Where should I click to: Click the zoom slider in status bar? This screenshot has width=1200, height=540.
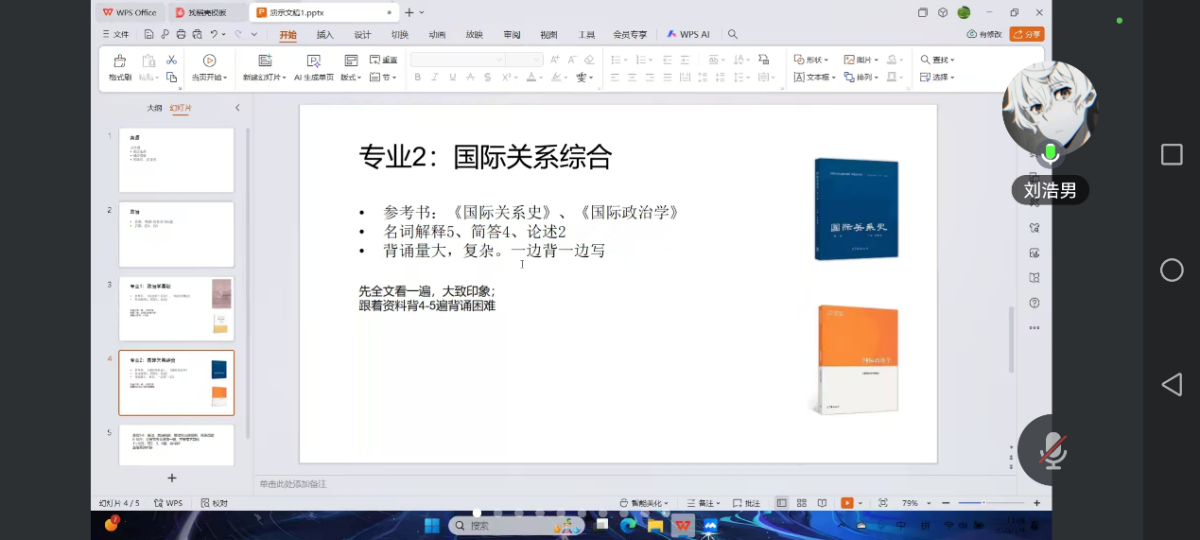(x=985, y=503)
